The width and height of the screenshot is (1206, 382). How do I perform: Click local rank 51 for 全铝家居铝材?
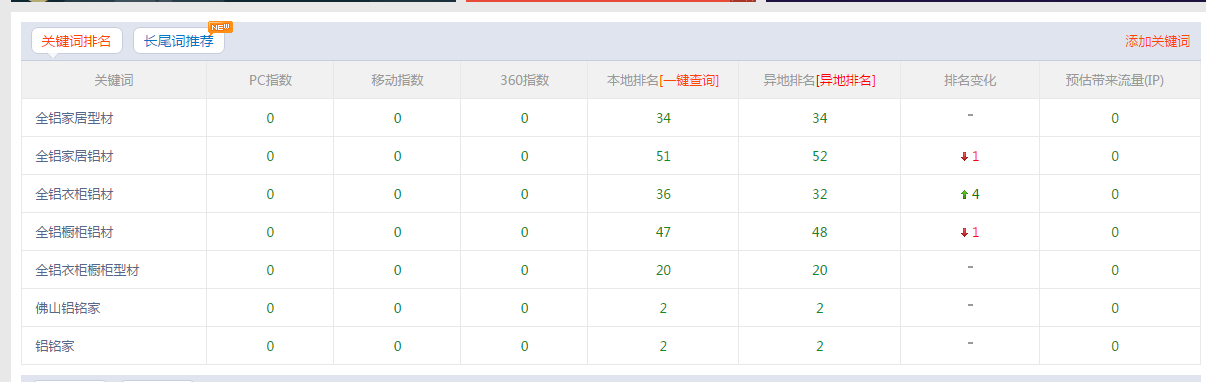[663, 156]
